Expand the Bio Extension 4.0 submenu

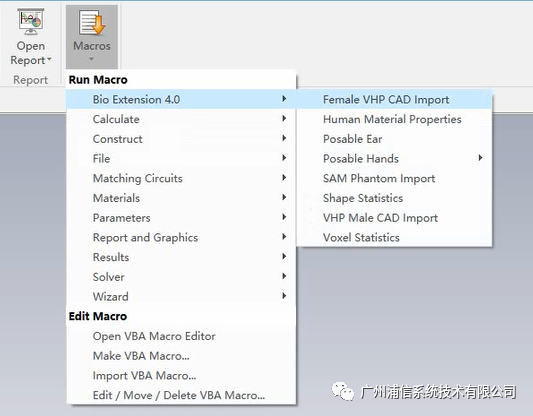click(181, 99)
